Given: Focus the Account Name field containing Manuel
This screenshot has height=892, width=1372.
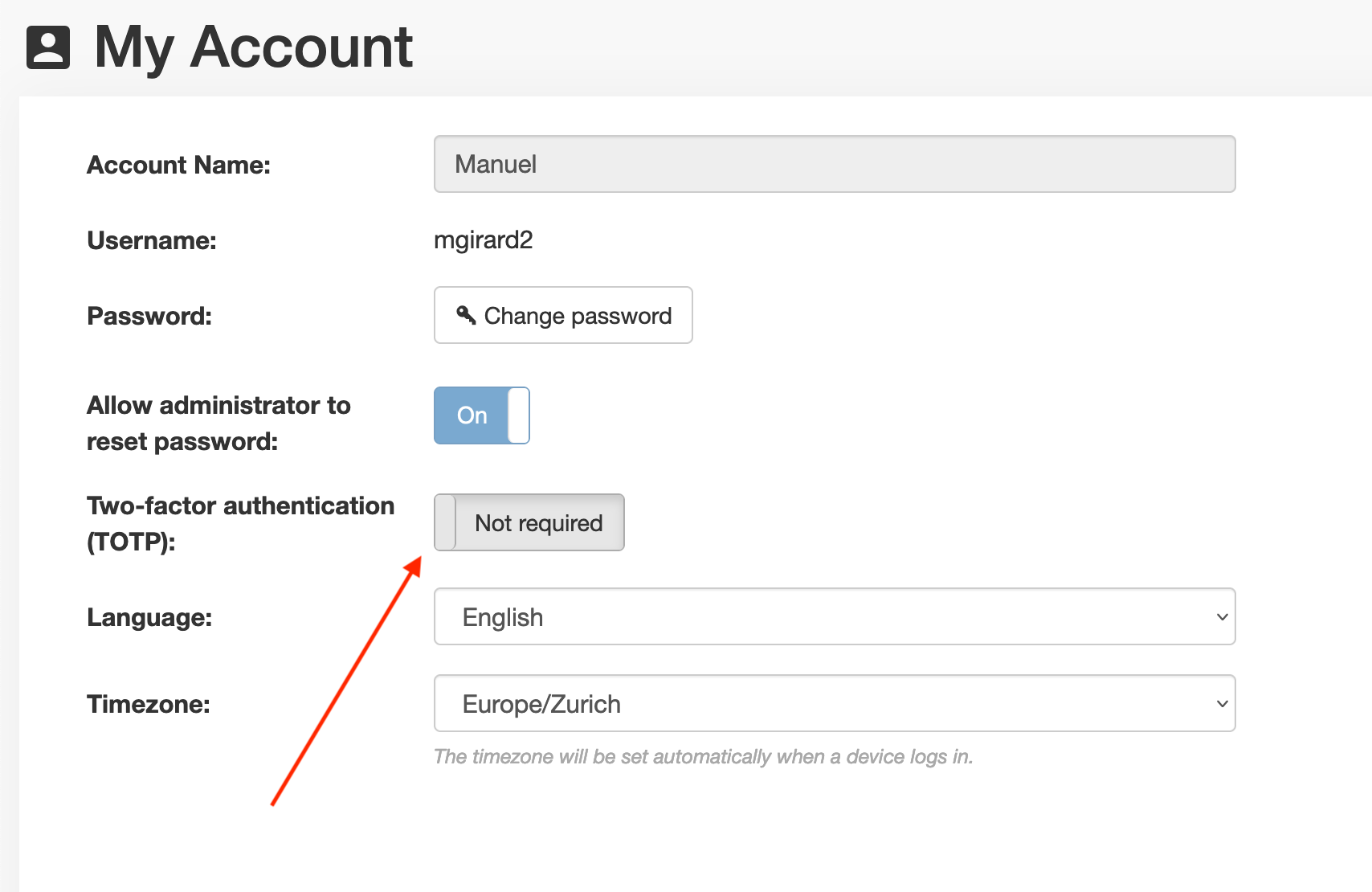Looking at the screenshot, I should [834, 165].
